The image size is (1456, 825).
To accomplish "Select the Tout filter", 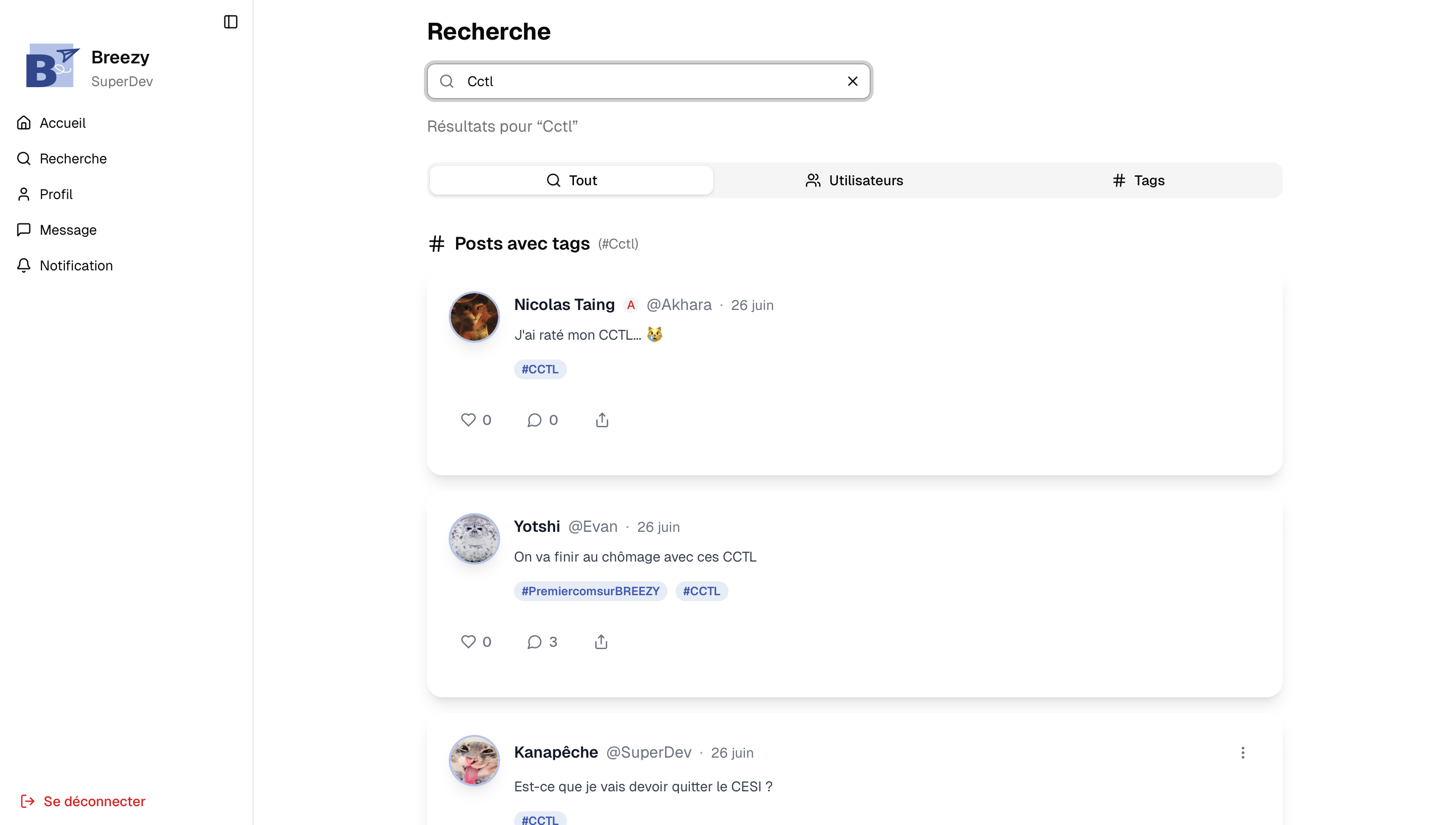I will point(571,180).
